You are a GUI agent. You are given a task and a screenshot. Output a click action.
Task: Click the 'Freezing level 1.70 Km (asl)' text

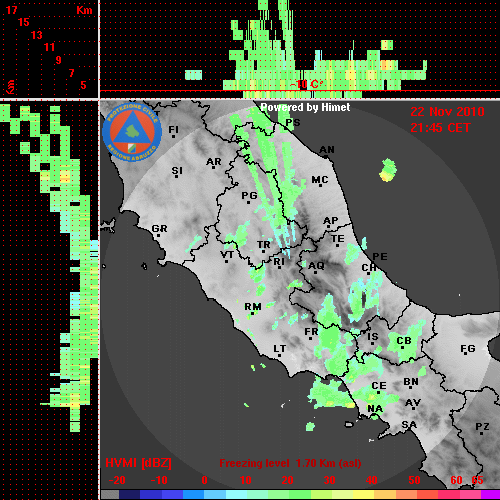(290, 463)
